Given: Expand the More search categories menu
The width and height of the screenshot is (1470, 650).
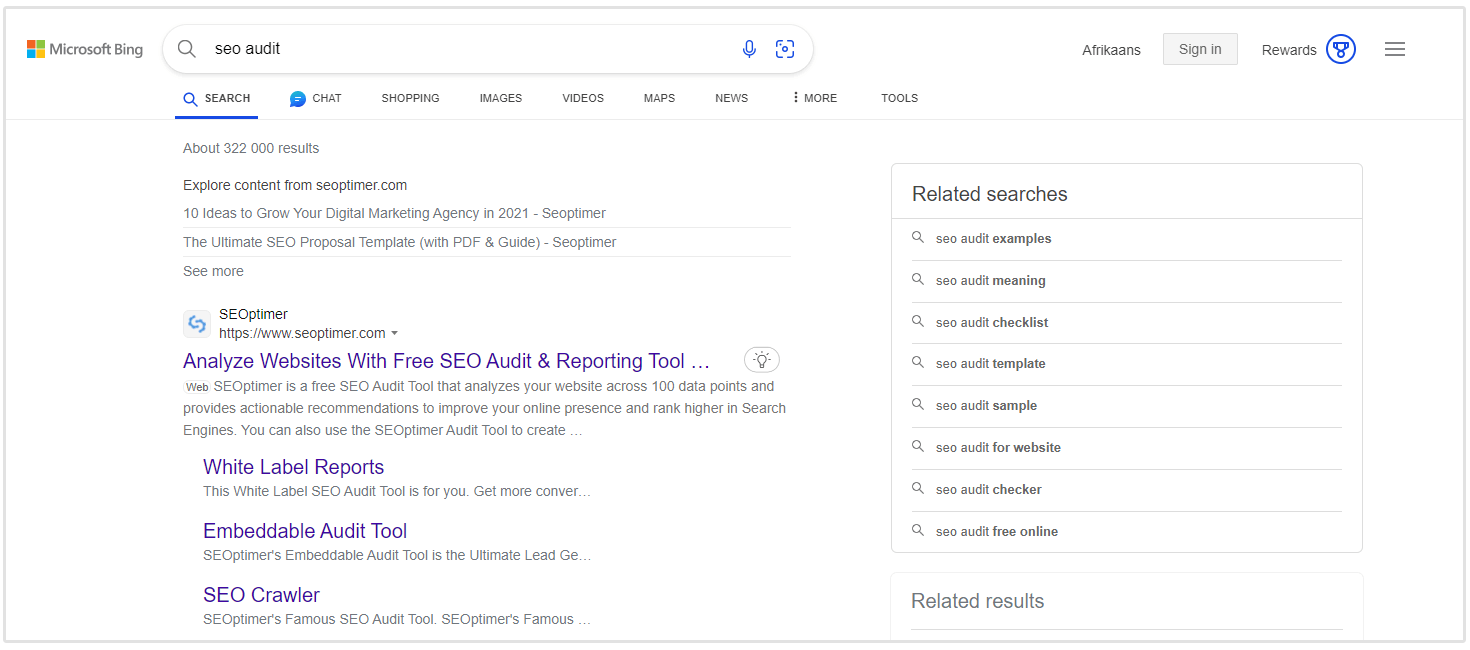Looking at the screenshot, I should pos(814,98).
